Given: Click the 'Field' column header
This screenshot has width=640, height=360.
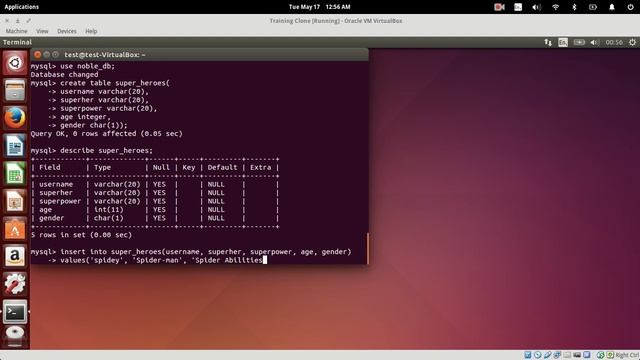Looking at the screenshot, I should pos(50,167).
